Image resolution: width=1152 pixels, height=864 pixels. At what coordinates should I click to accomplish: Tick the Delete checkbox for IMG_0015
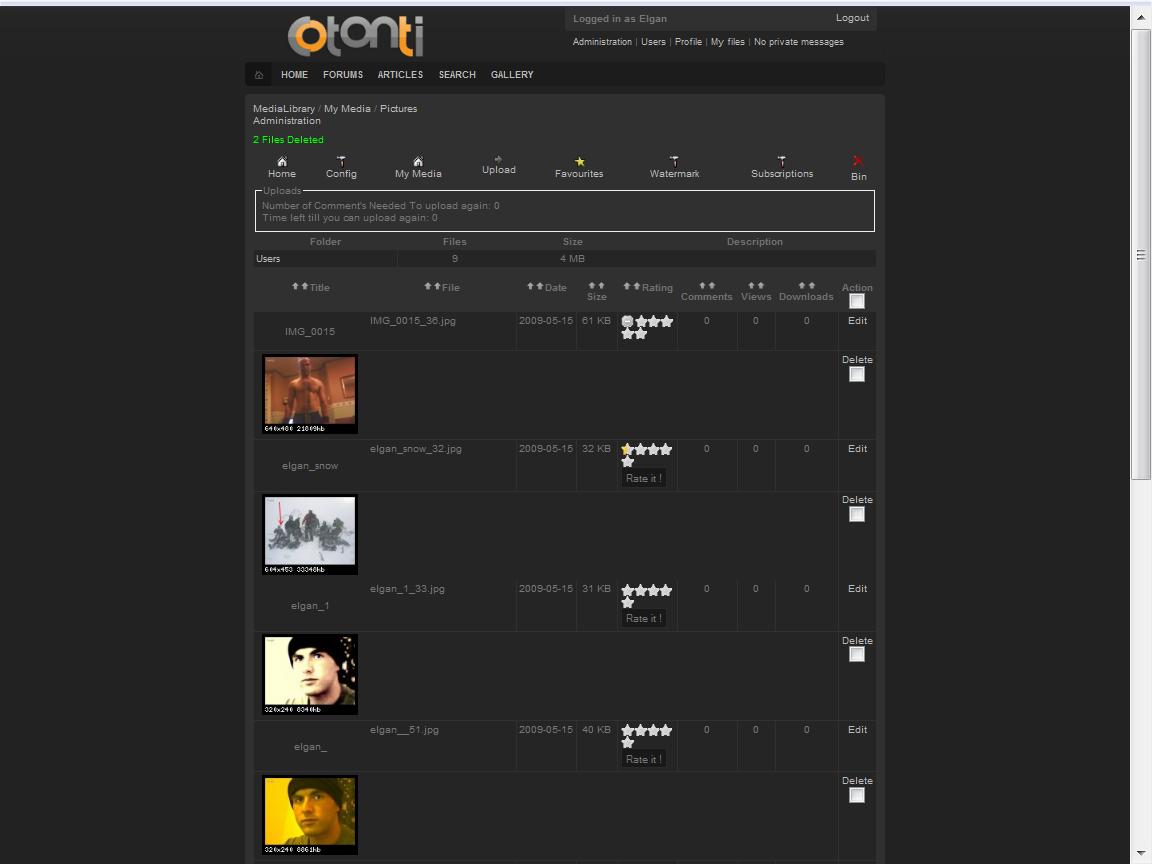pos(857,374)
